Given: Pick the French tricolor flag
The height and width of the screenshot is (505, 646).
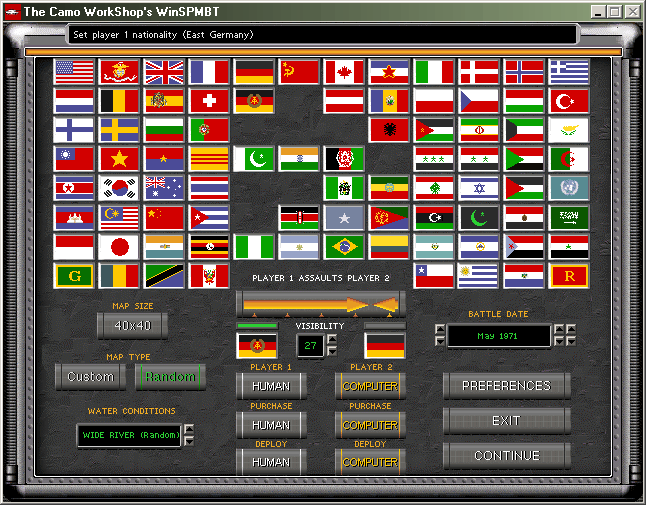Looking at the screenshot, I should point(209,72).
